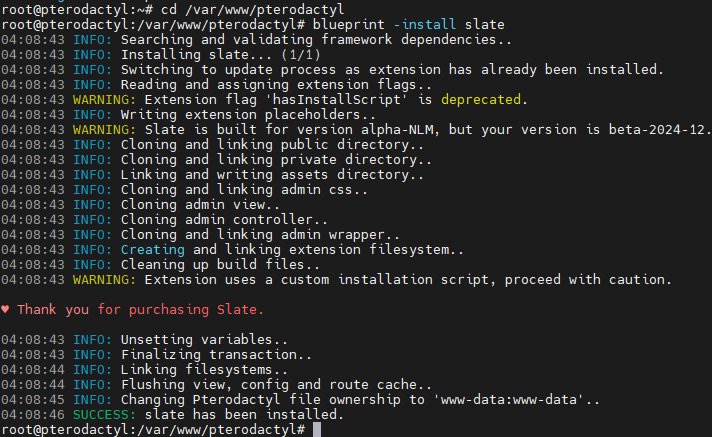Click 'Linking and writing assets directory..' line
This screenshot has width=712, height=437.
272,174
